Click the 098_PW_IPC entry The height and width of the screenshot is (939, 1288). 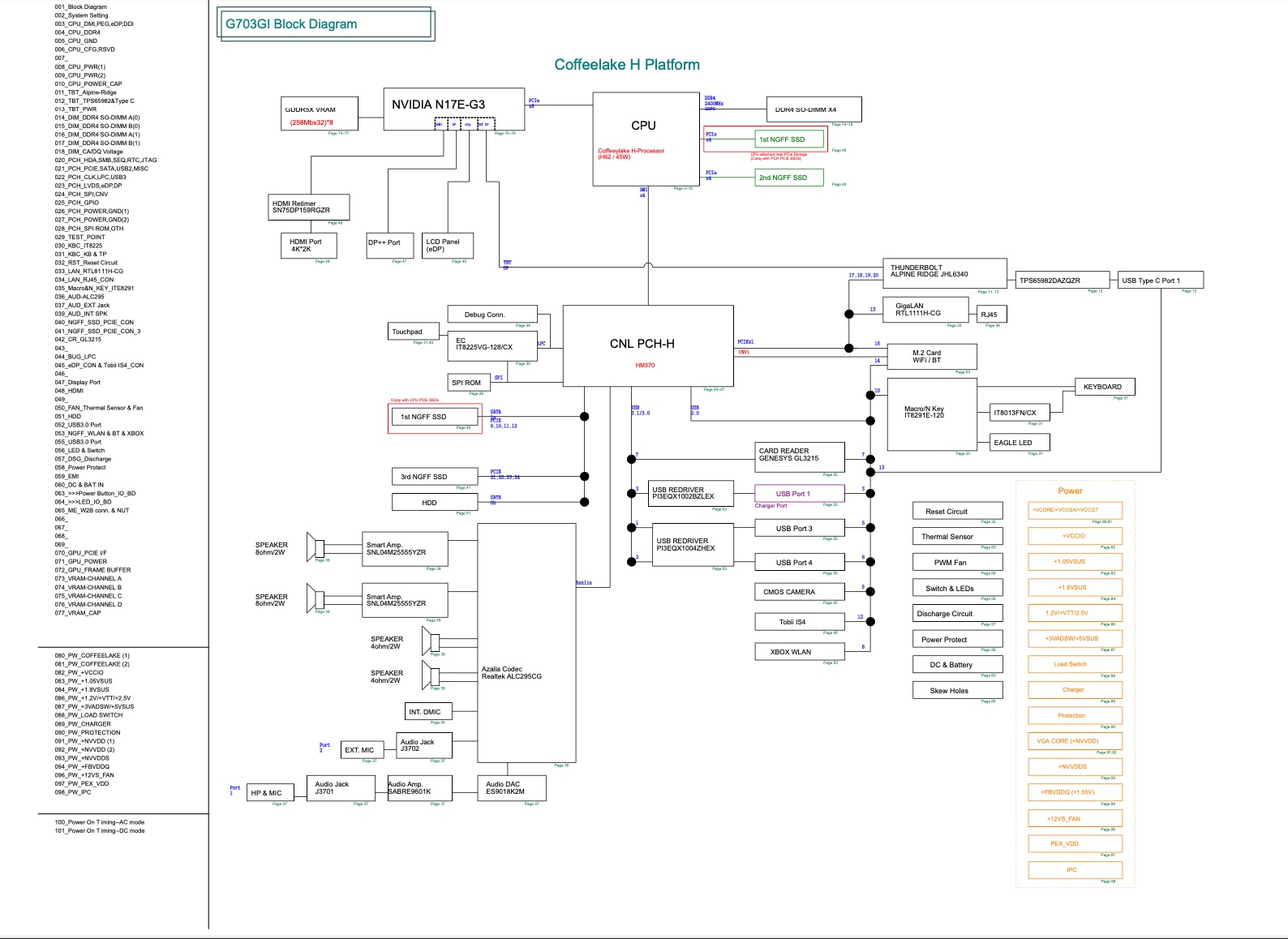click(73, 792)
